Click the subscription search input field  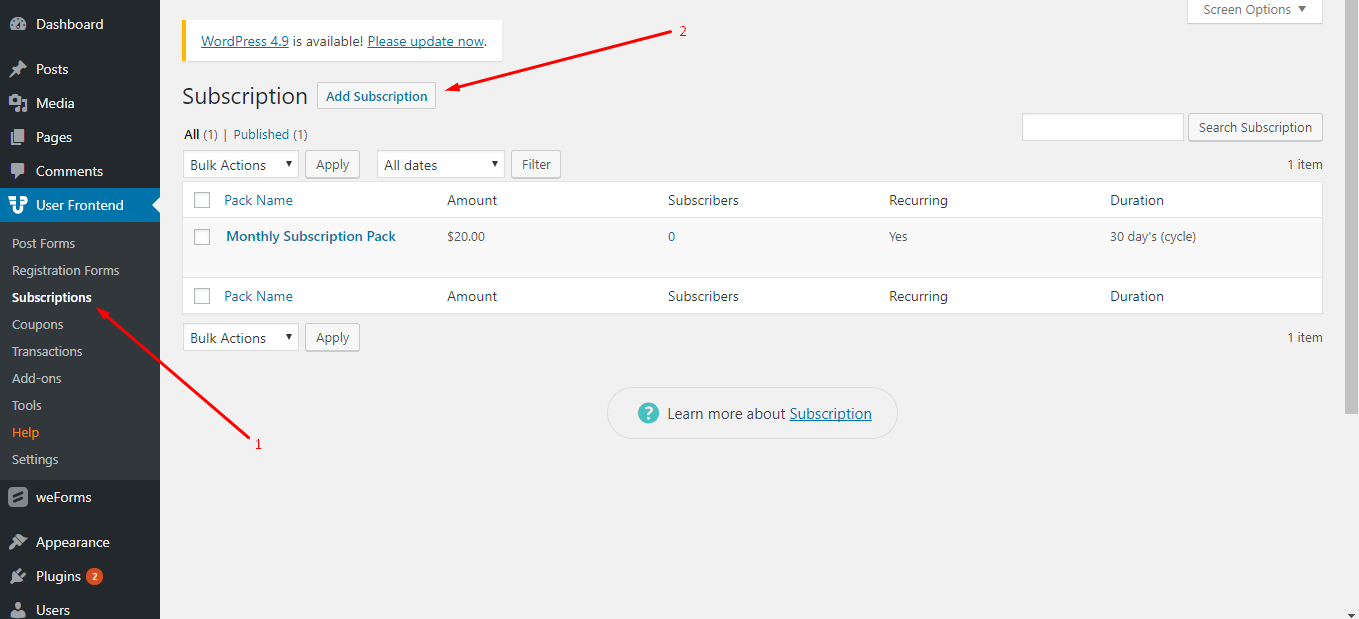pyautogui.click(x=1103, y=127)
